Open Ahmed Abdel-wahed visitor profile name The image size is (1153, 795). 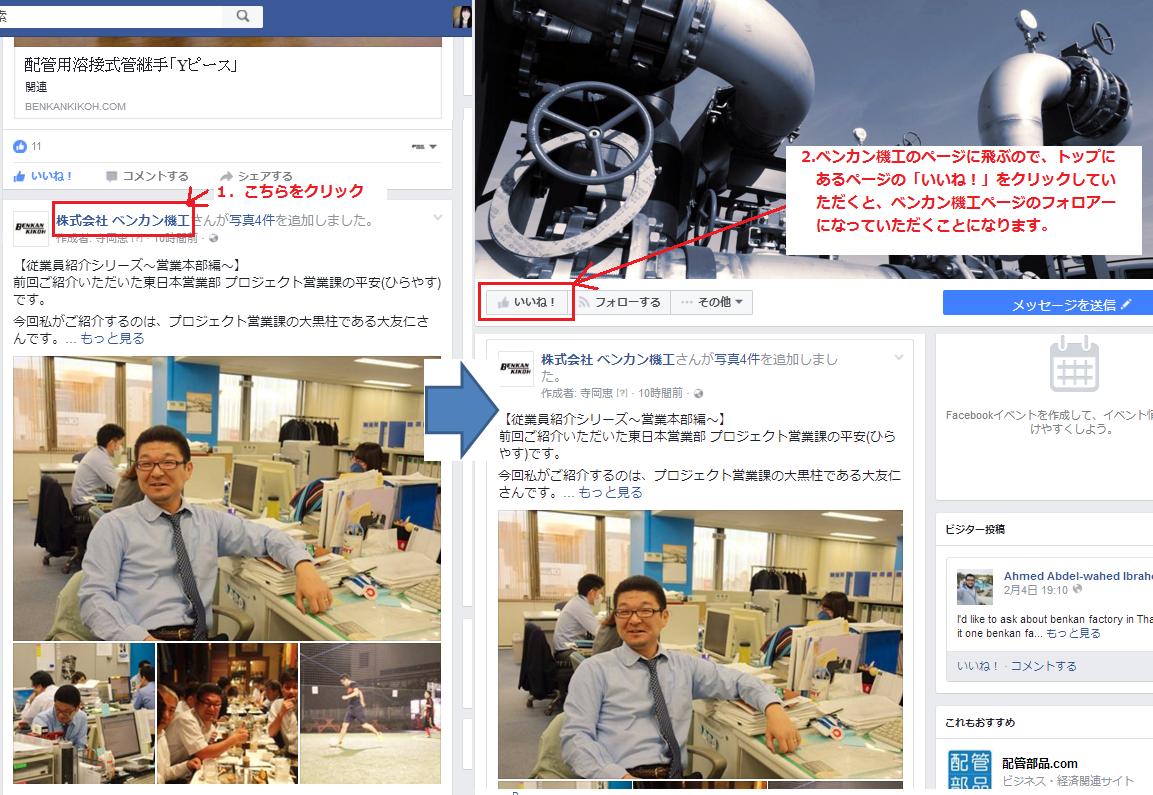tap(1078, 576)
